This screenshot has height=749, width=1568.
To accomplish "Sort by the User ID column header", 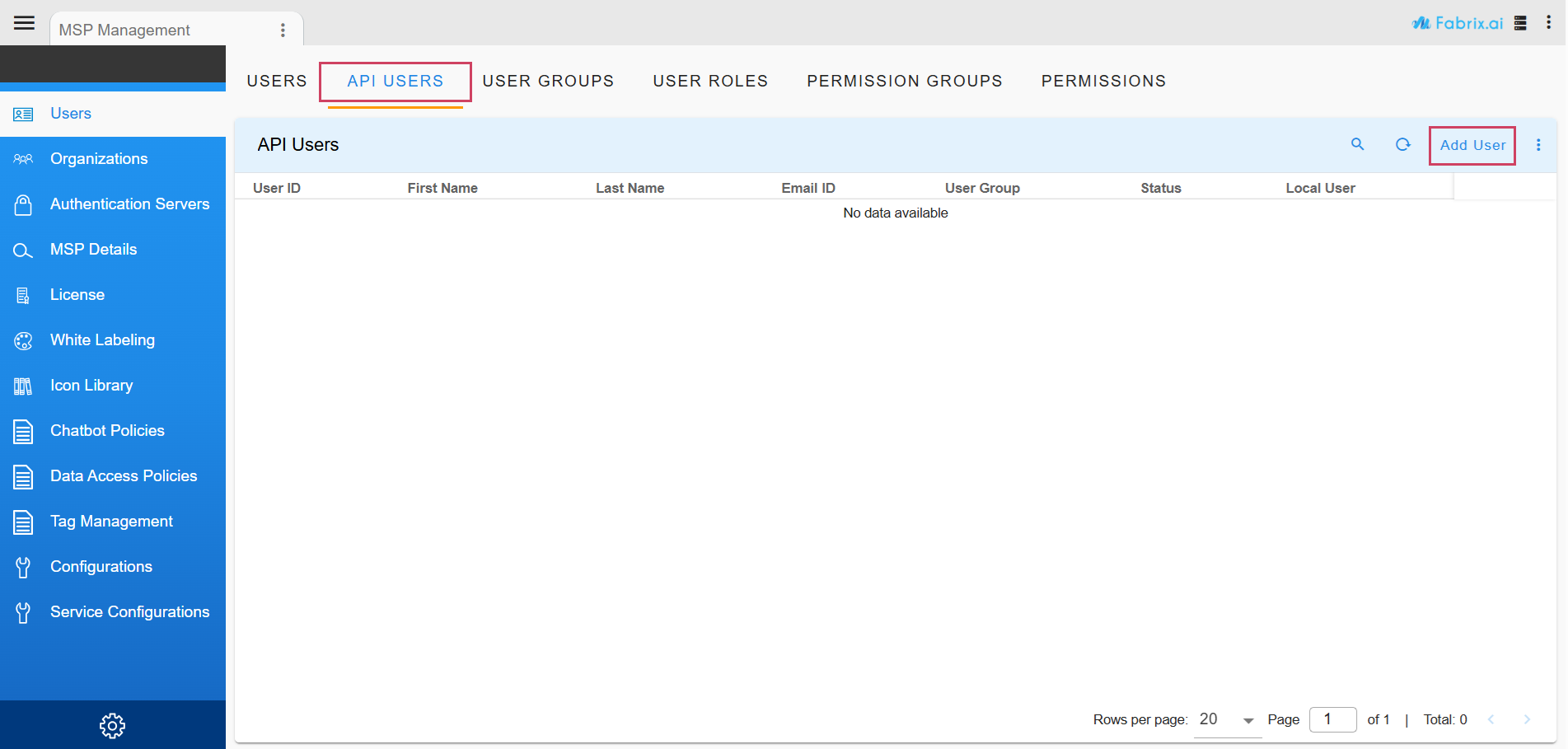I will coord(277,188).
